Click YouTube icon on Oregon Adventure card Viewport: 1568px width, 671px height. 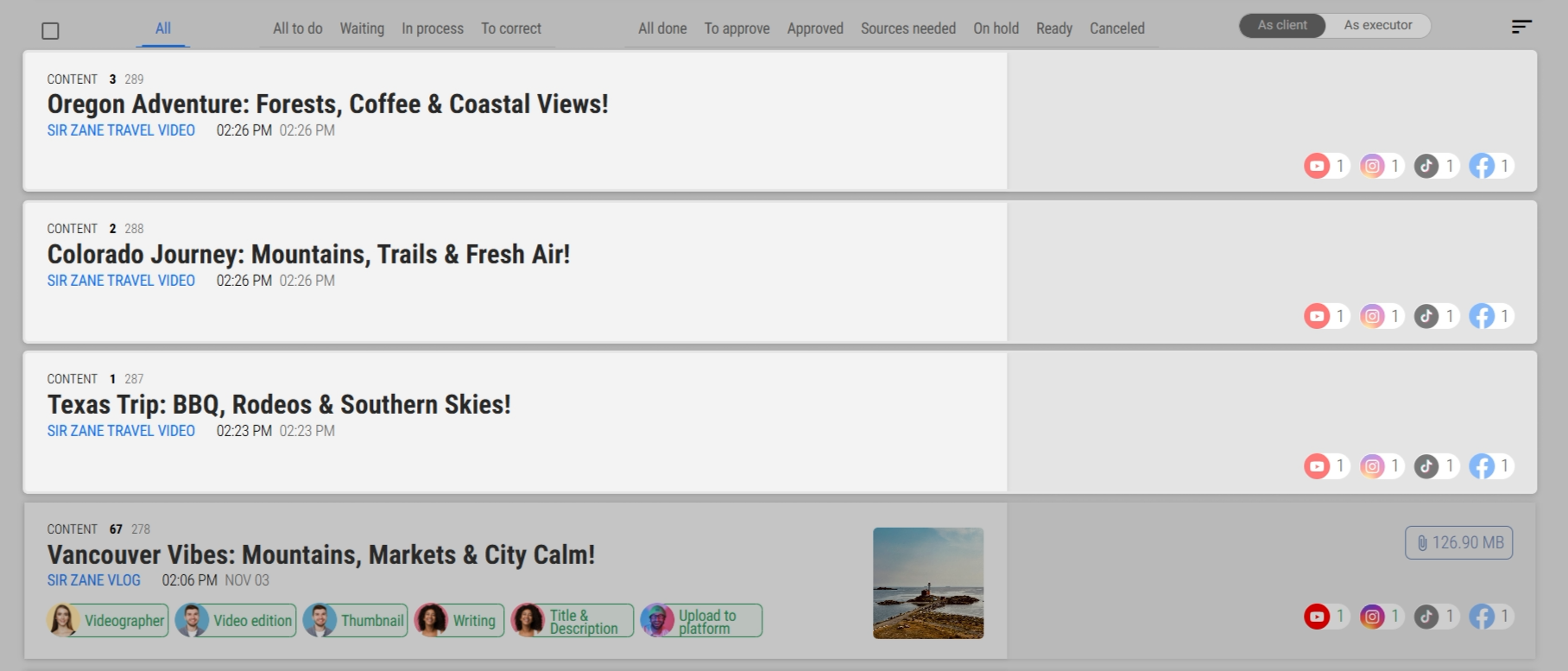[x=1317, y=166]
